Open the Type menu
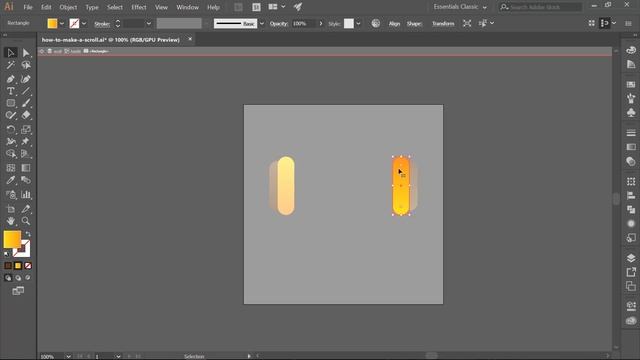 (x=92, y=7)
